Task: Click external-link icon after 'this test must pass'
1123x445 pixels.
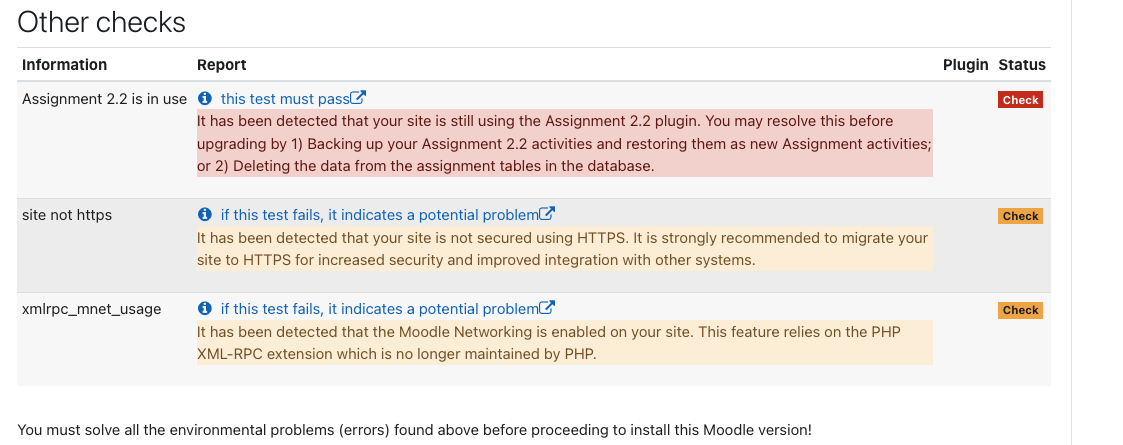Action: click(x=358, y=97)
